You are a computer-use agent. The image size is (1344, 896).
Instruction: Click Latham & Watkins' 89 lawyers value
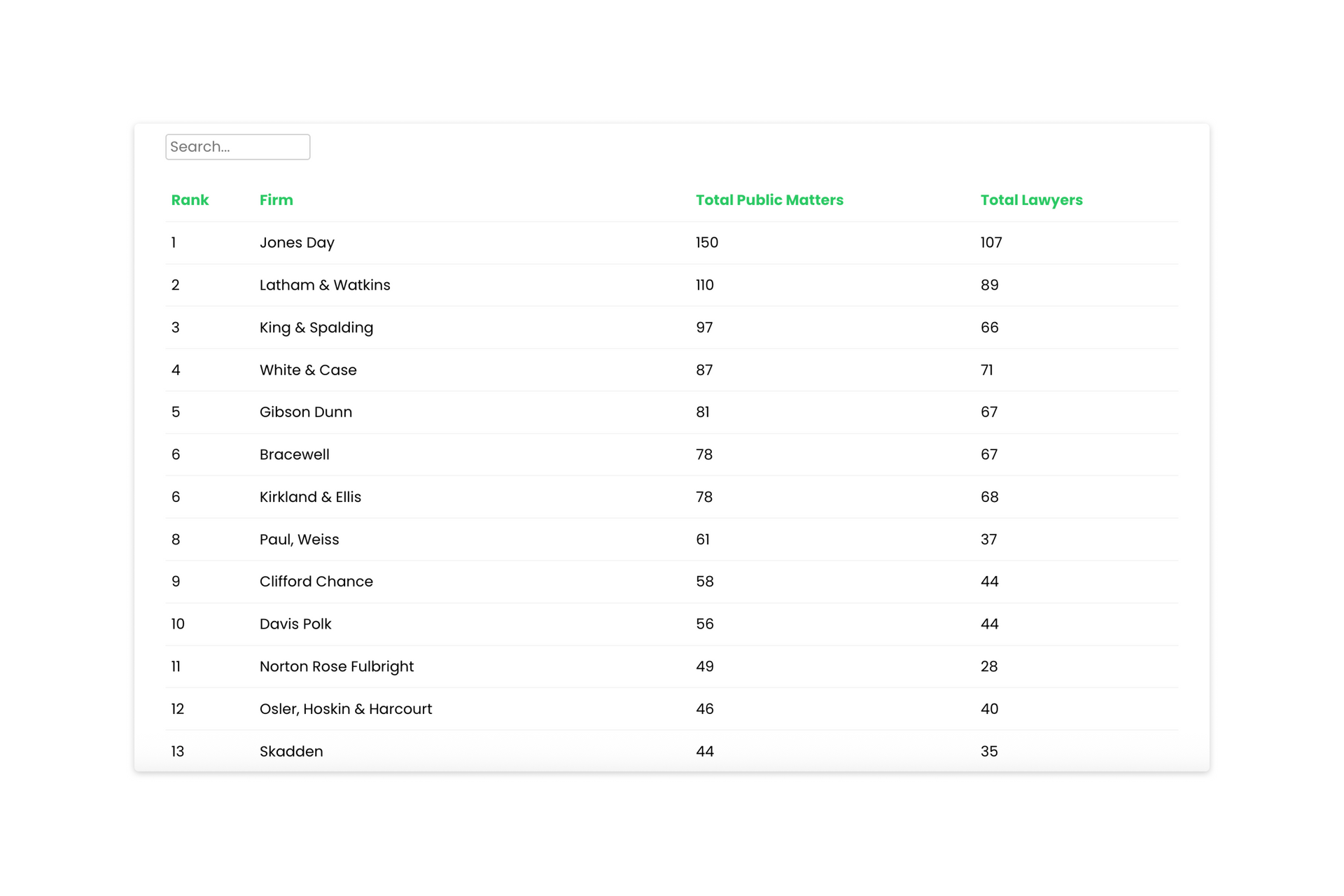[x=989, y=285]
